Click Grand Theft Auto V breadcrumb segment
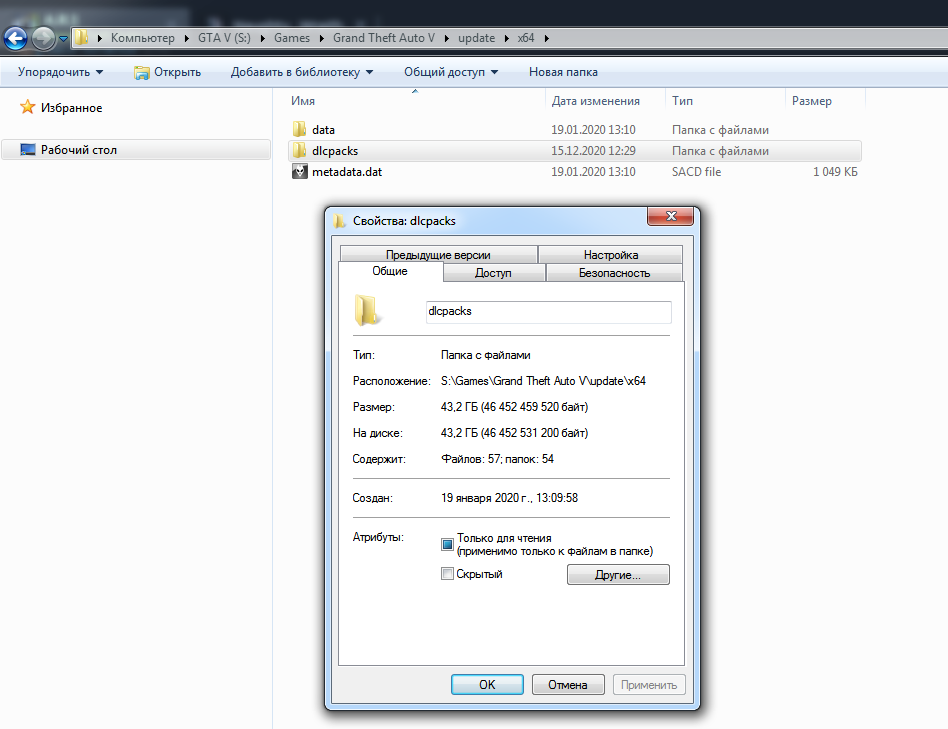The width and height of the screenshot is (948, 729). (383, 38)
